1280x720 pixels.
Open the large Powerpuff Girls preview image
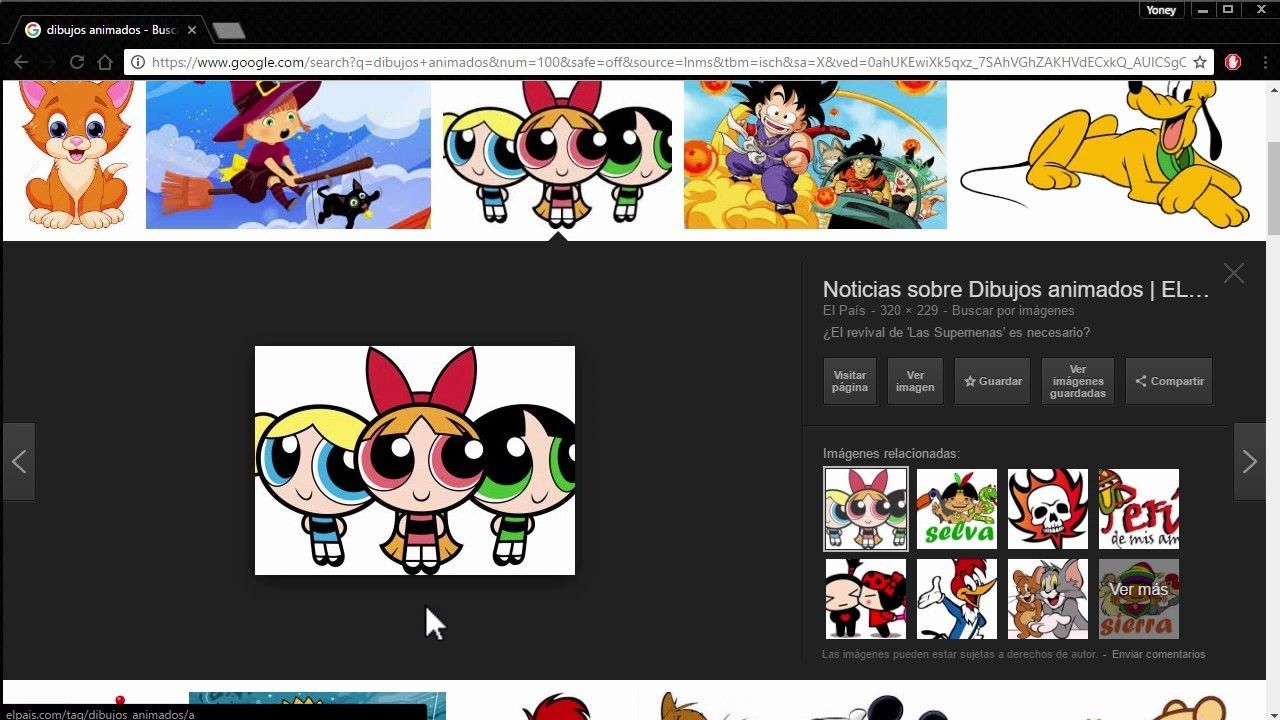415,461
